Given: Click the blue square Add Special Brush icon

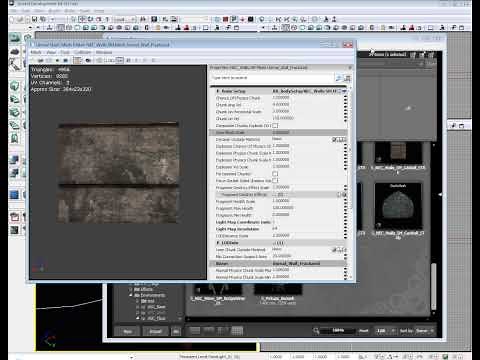Looking at the screenshot, I should (14, 194).
